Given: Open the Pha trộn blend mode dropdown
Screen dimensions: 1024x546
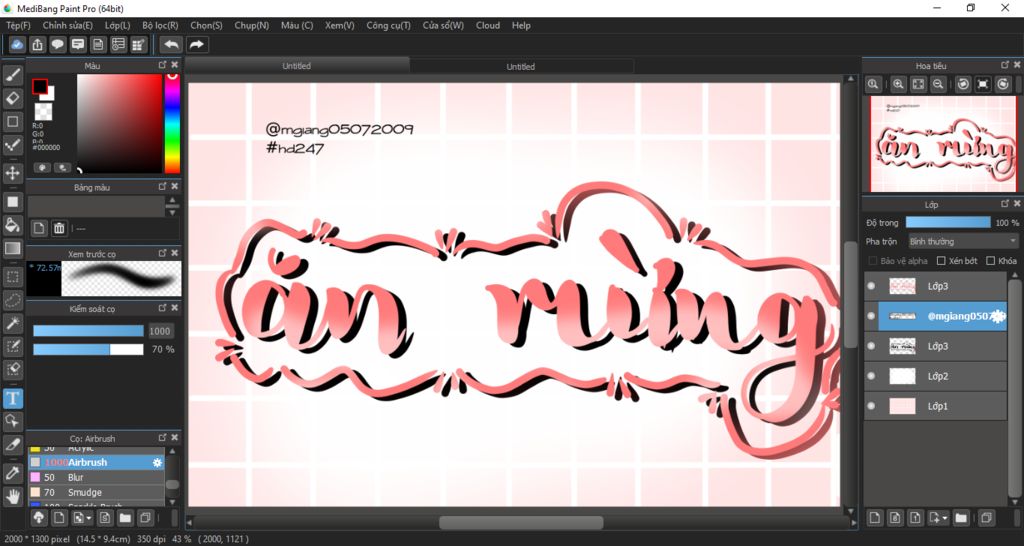Looking at the screenshot, I should pyautogui.click(x=963, y=242).
